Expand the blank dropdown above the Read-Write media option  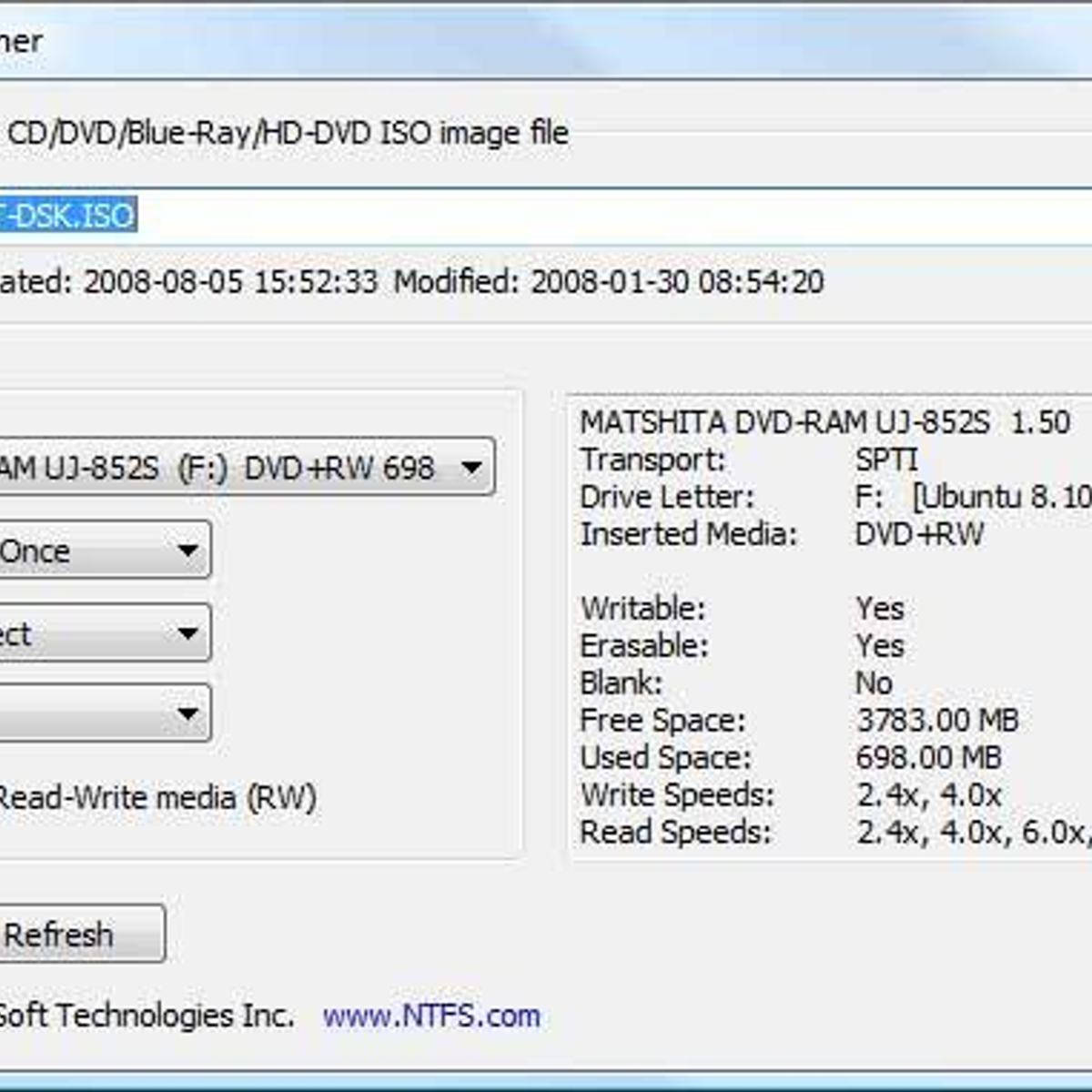tap(105, 713)
